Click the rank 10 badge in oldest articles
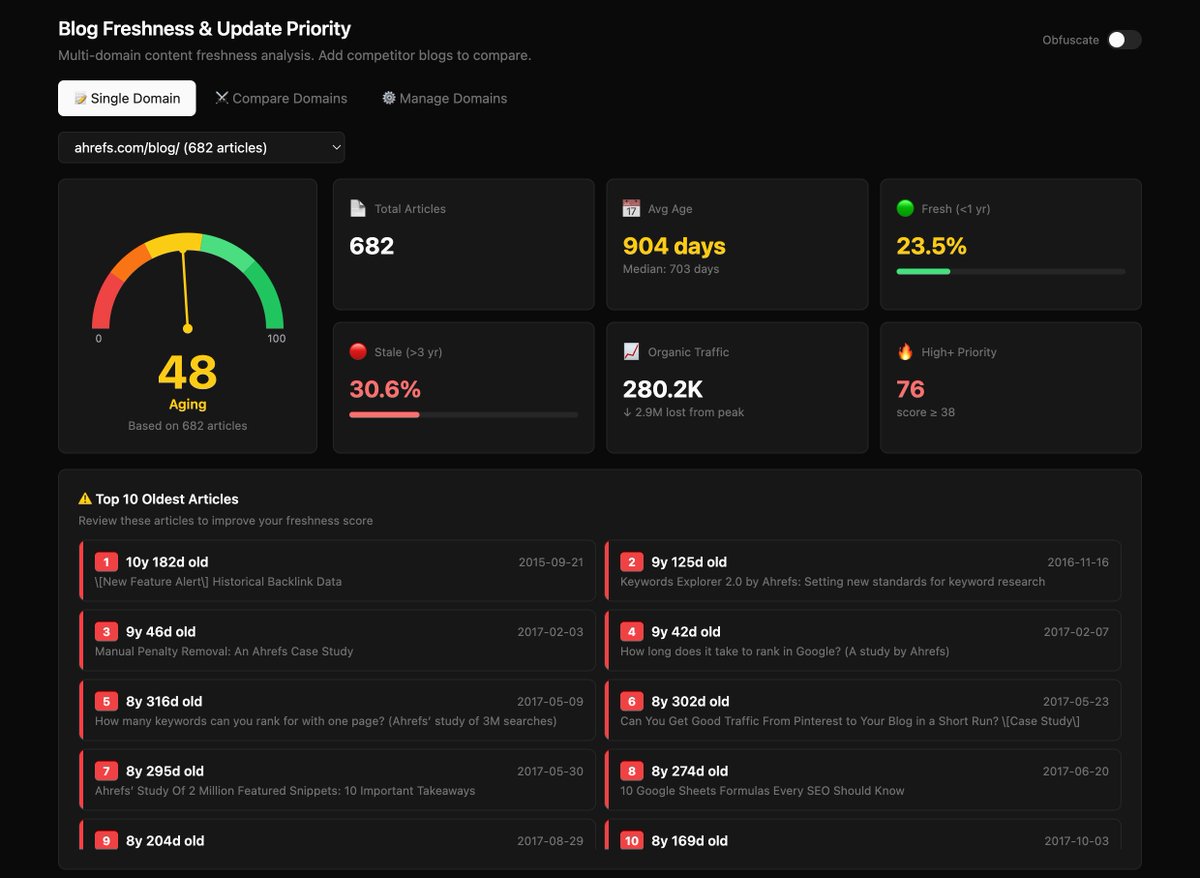1200x878 pixels. (x=631, y=840)
